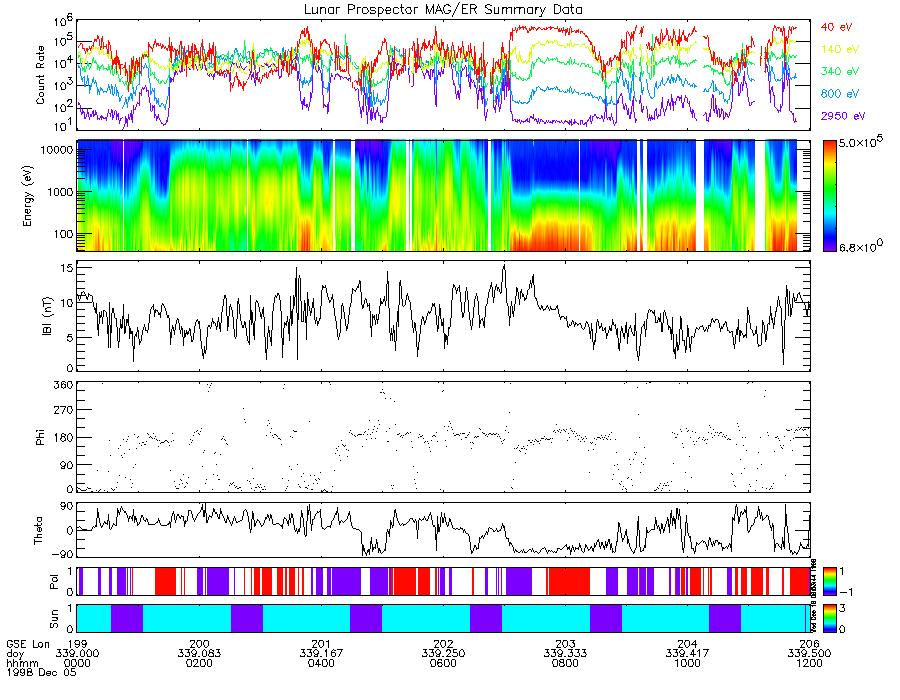Click the Count Rate axis label
The image size is (900, 700).
40,75
